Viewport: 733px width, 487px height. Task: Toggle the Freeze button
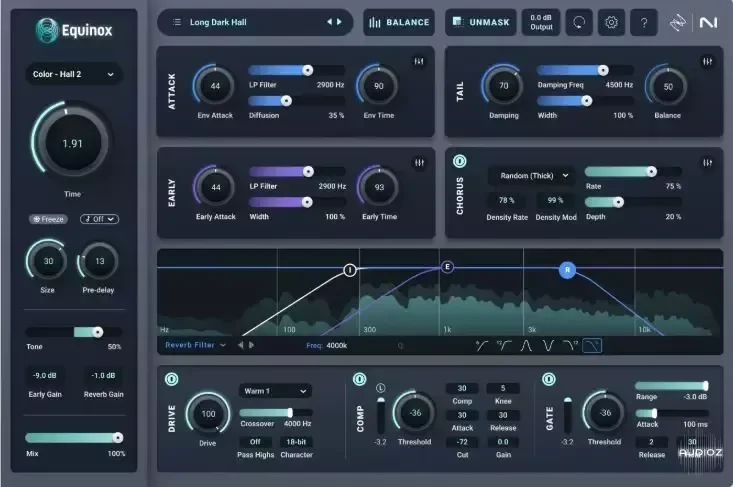point(48,219)
